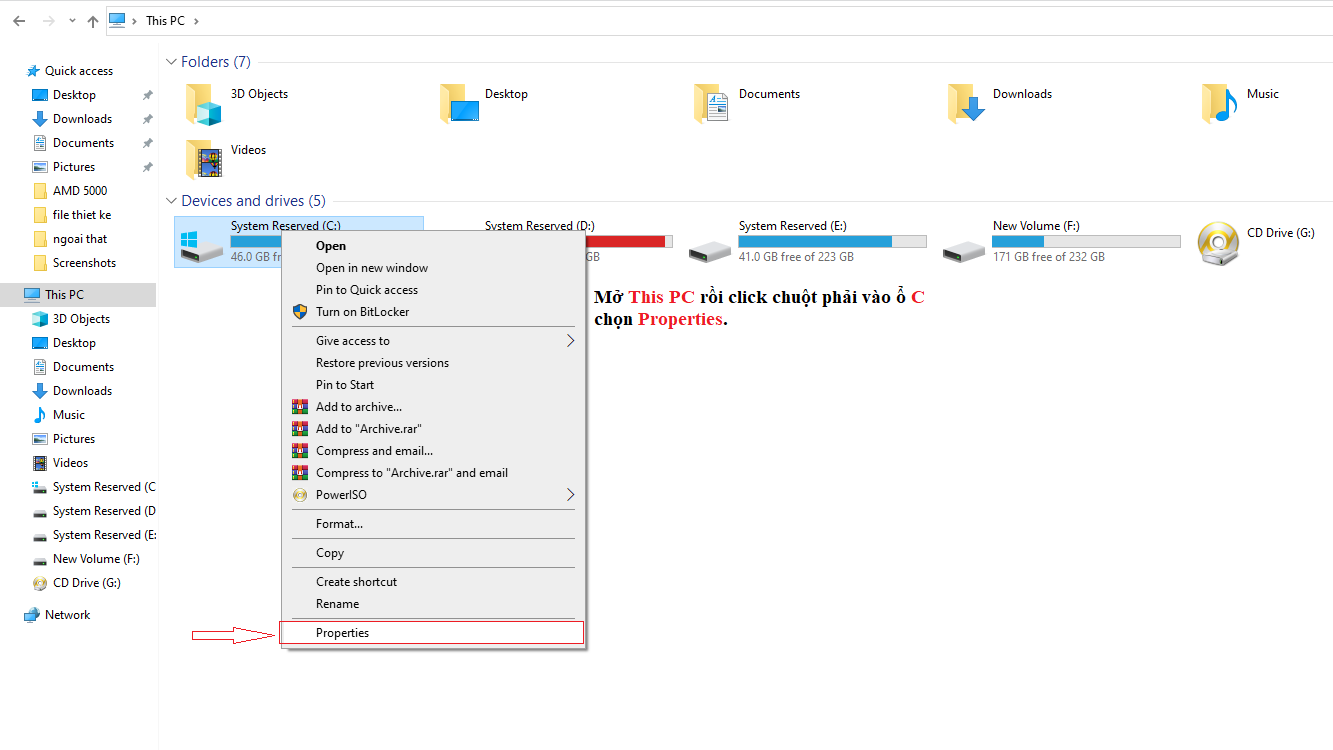Click the CD Drive (G:) disc icon

[1219, 243]
